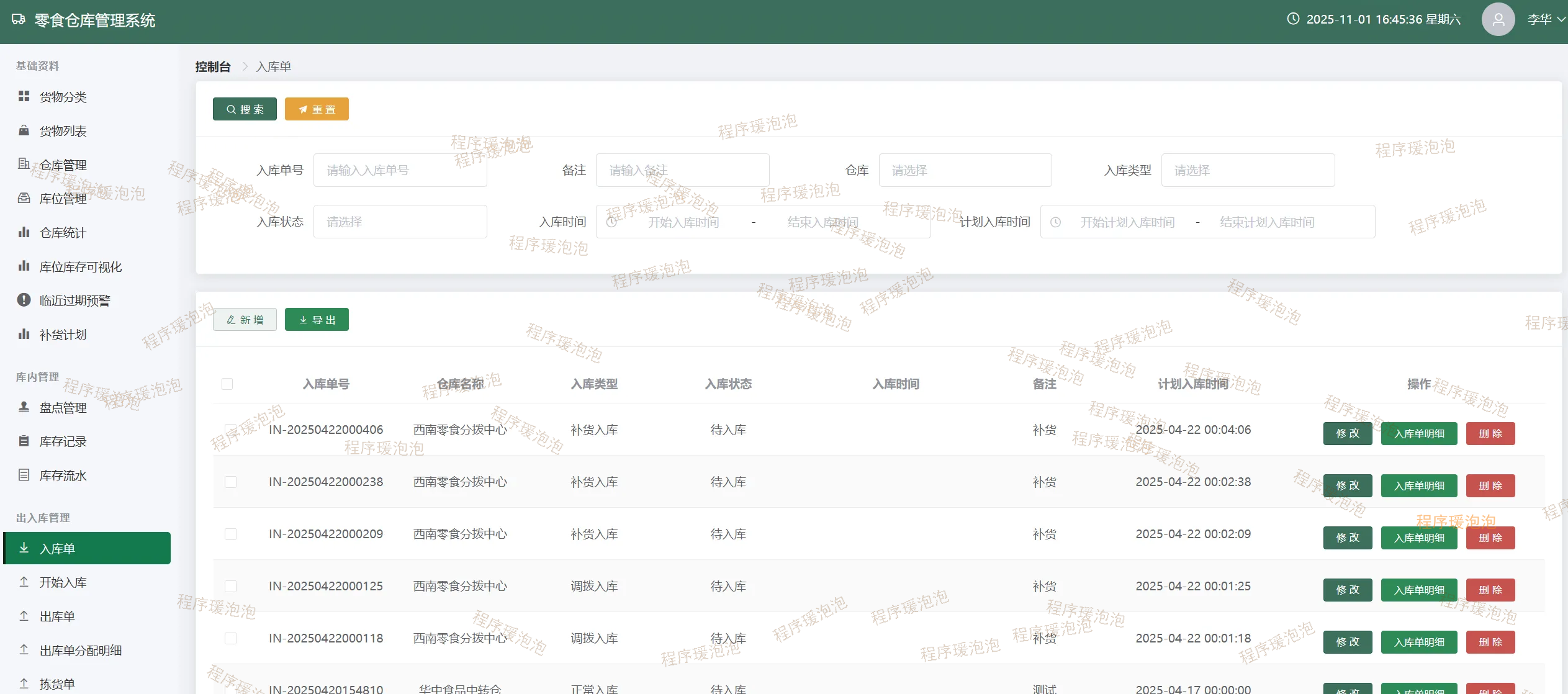Viewport: 1568px width, 694px height.
Task: Click 入库单明细 for IN-20250422000406
Action: tap(1419, 433)
